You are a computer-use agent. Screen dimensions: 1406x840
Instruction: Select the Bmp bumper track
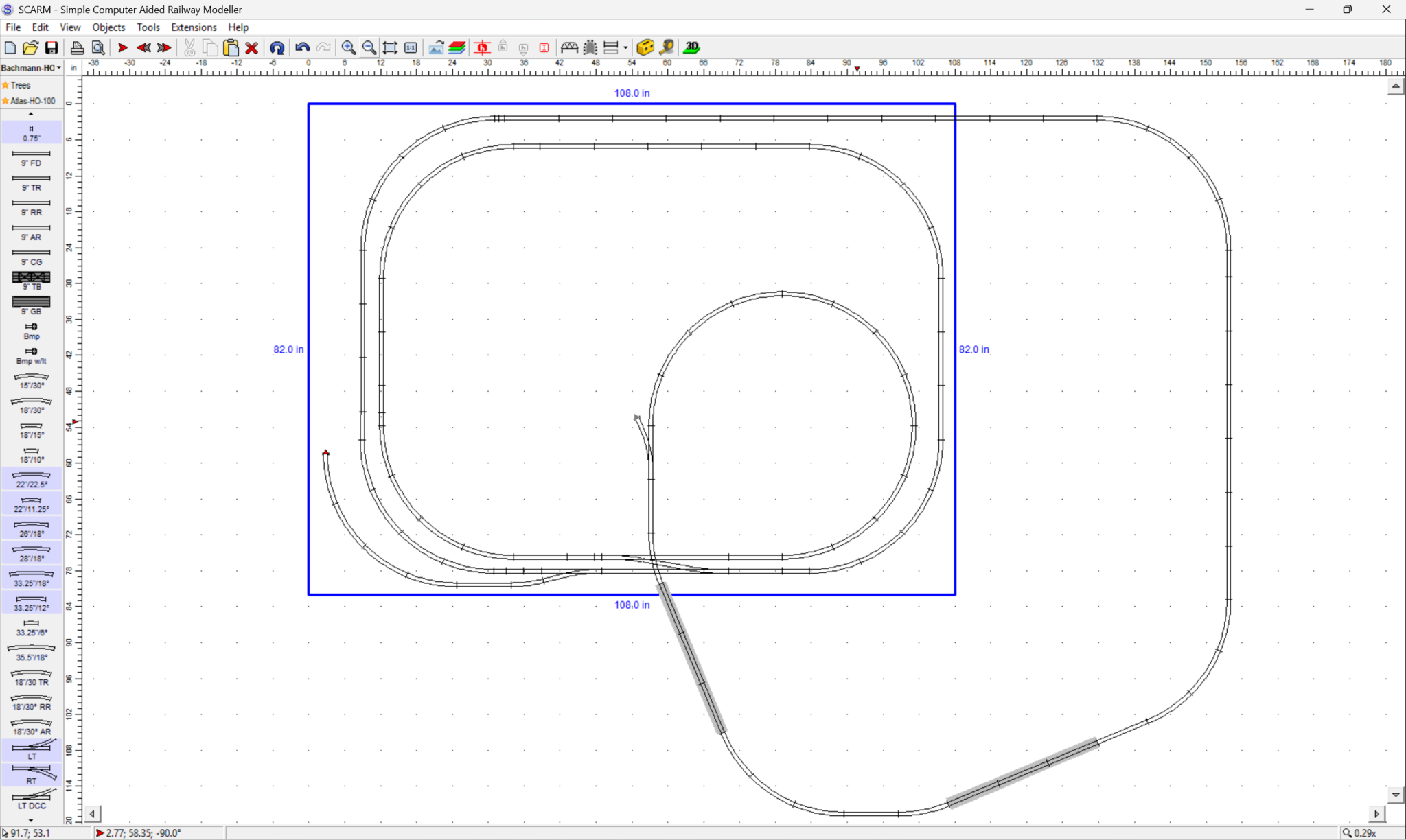pos(31,331)
